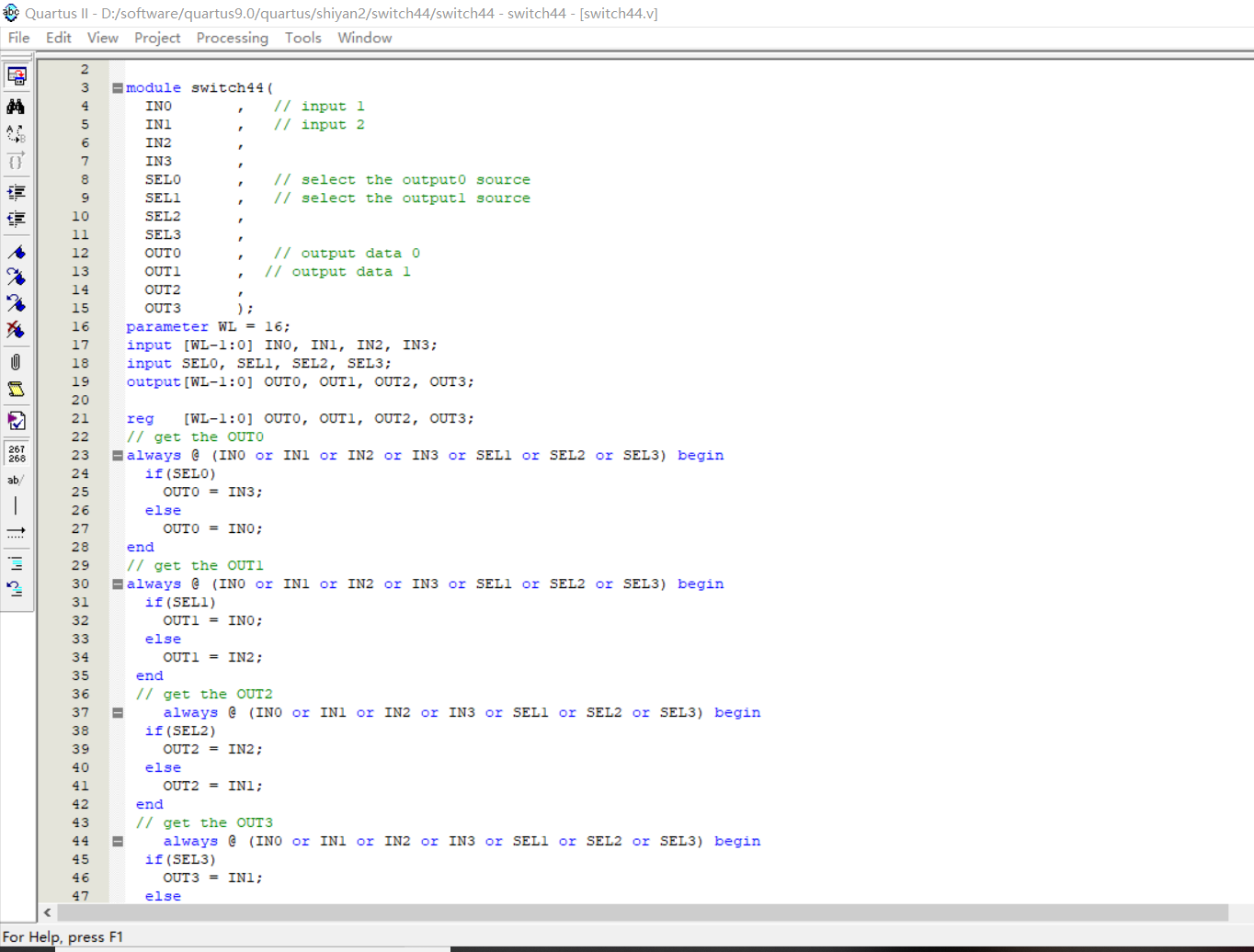
Task: Increase indent with the indent icon
Action: [16, 192]
